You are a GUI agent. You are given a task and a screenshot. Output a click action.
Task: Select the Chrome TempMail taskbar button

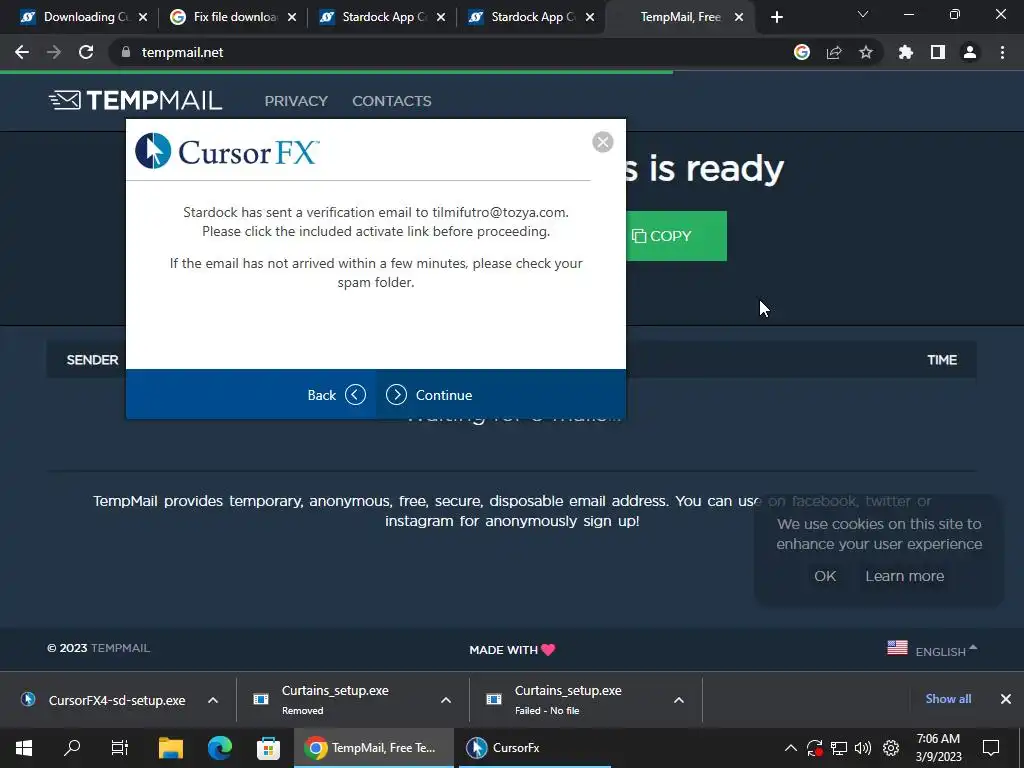(374, 748)
